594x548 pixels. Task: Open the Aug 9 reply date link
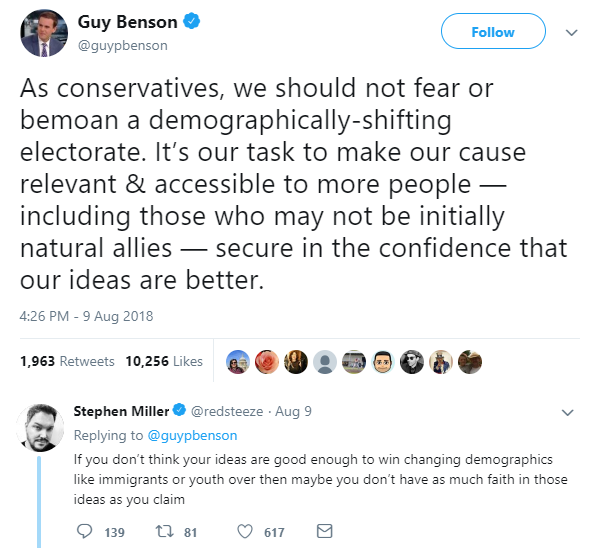(x=293, y=411)
